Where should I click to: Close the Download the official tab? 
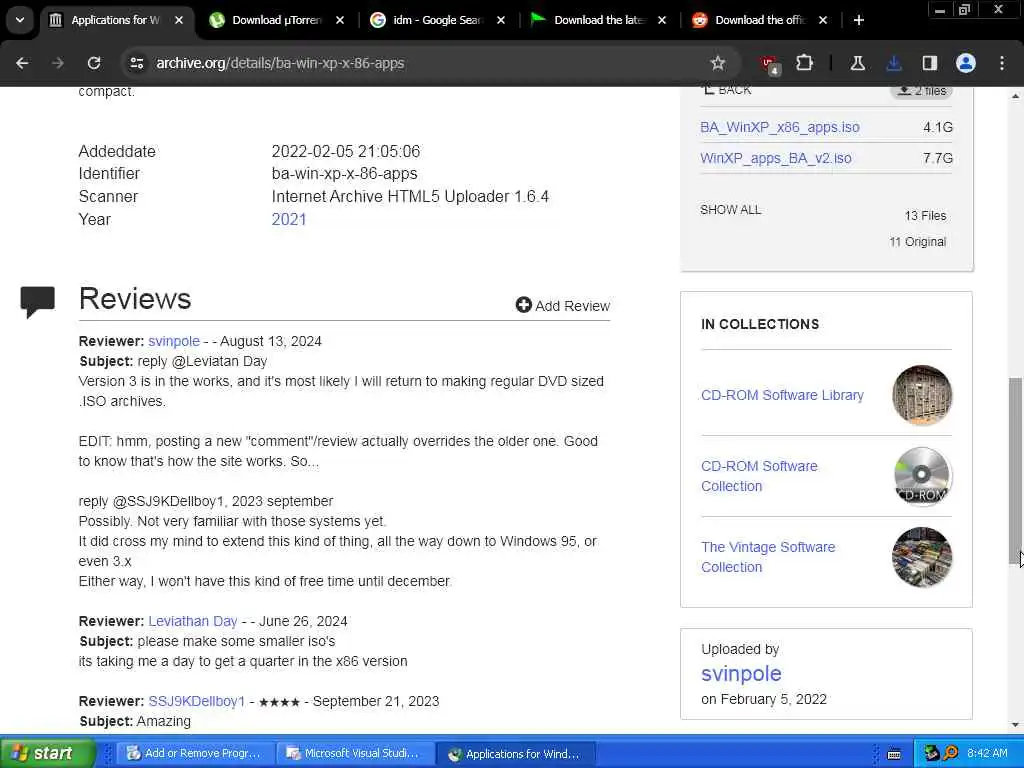[823, 20]
